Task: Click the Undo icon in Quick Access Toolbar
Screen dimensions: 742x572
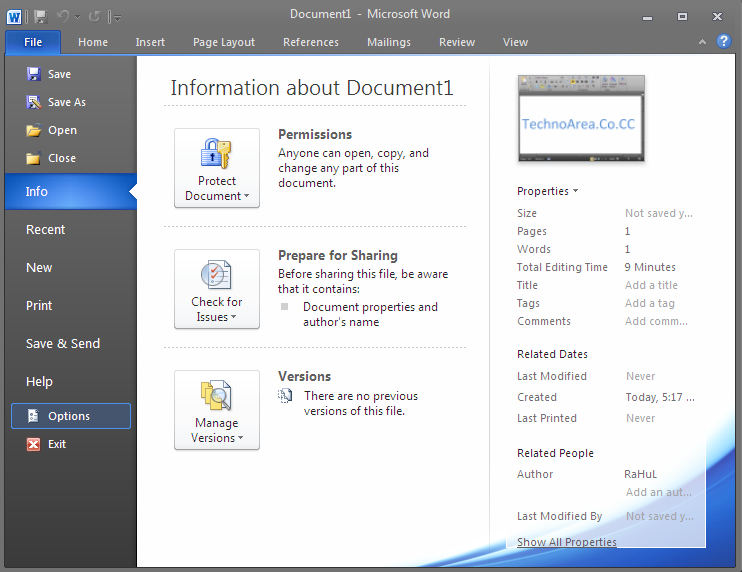Action: pyautogui.click(x=62, y=17)
